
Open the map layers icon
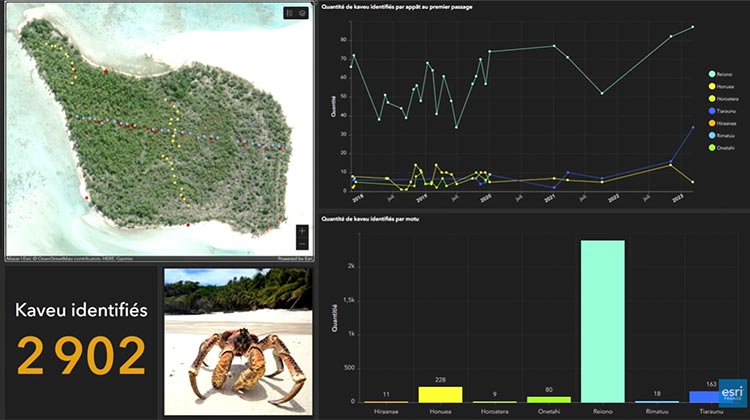coord(302,13)
